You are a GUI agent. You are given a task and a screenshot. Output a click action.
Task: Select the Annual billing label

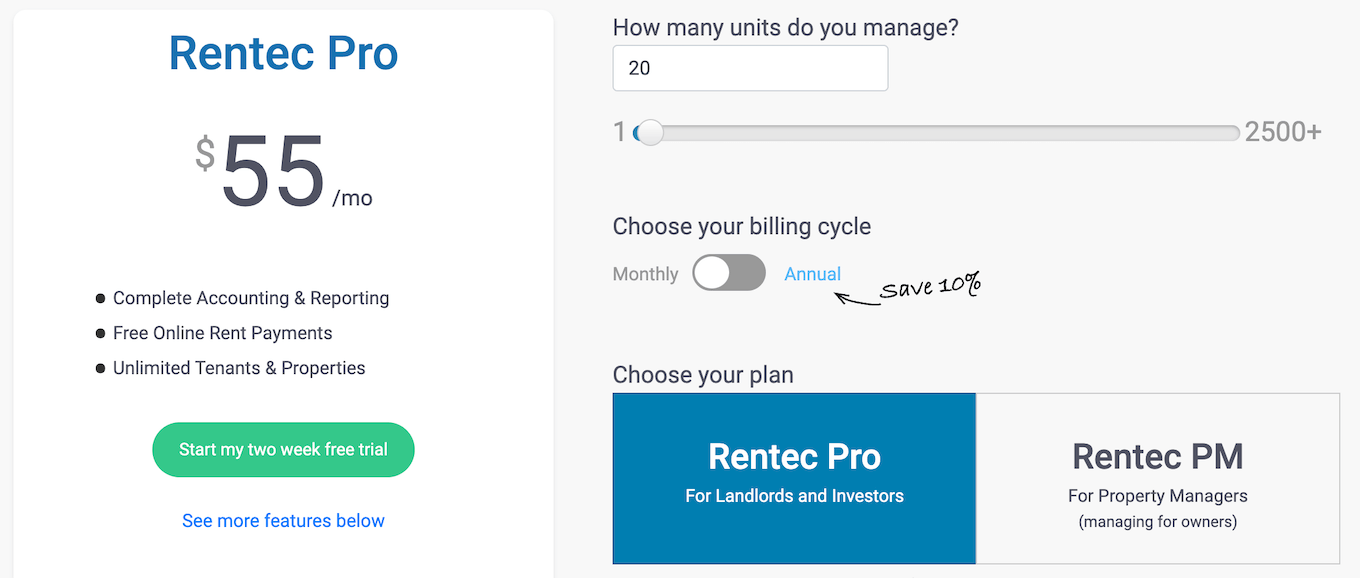(x=812, y=274)
